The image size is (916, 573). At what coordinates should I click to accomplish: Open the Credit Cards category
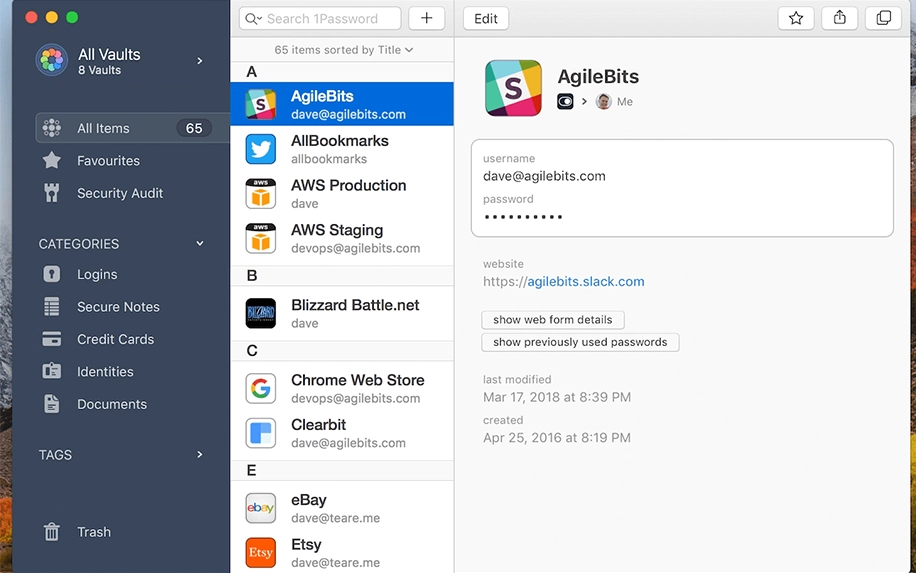[x=116, y=339]
